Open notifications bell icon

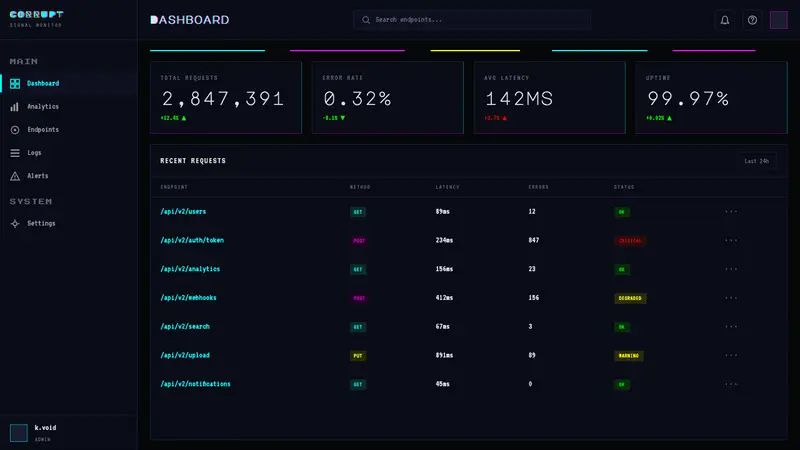tap(724, 20)
